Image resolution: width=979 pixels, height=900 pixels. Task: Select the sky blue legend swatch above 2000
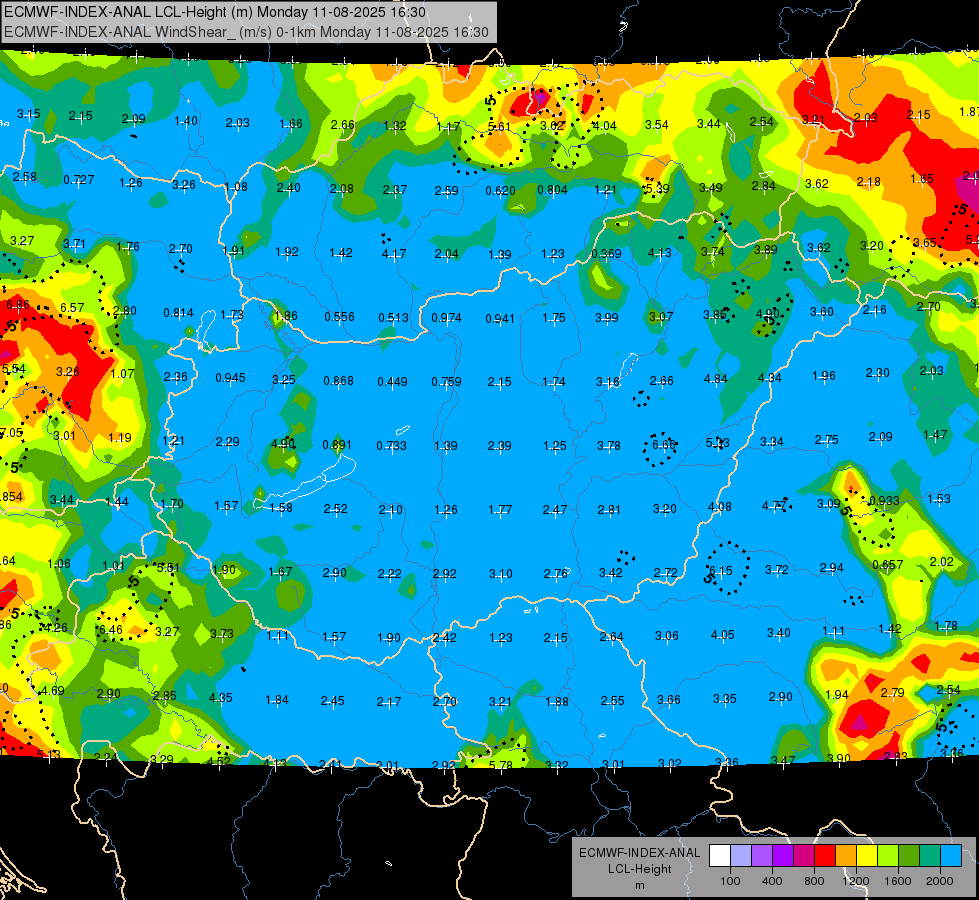951,855
